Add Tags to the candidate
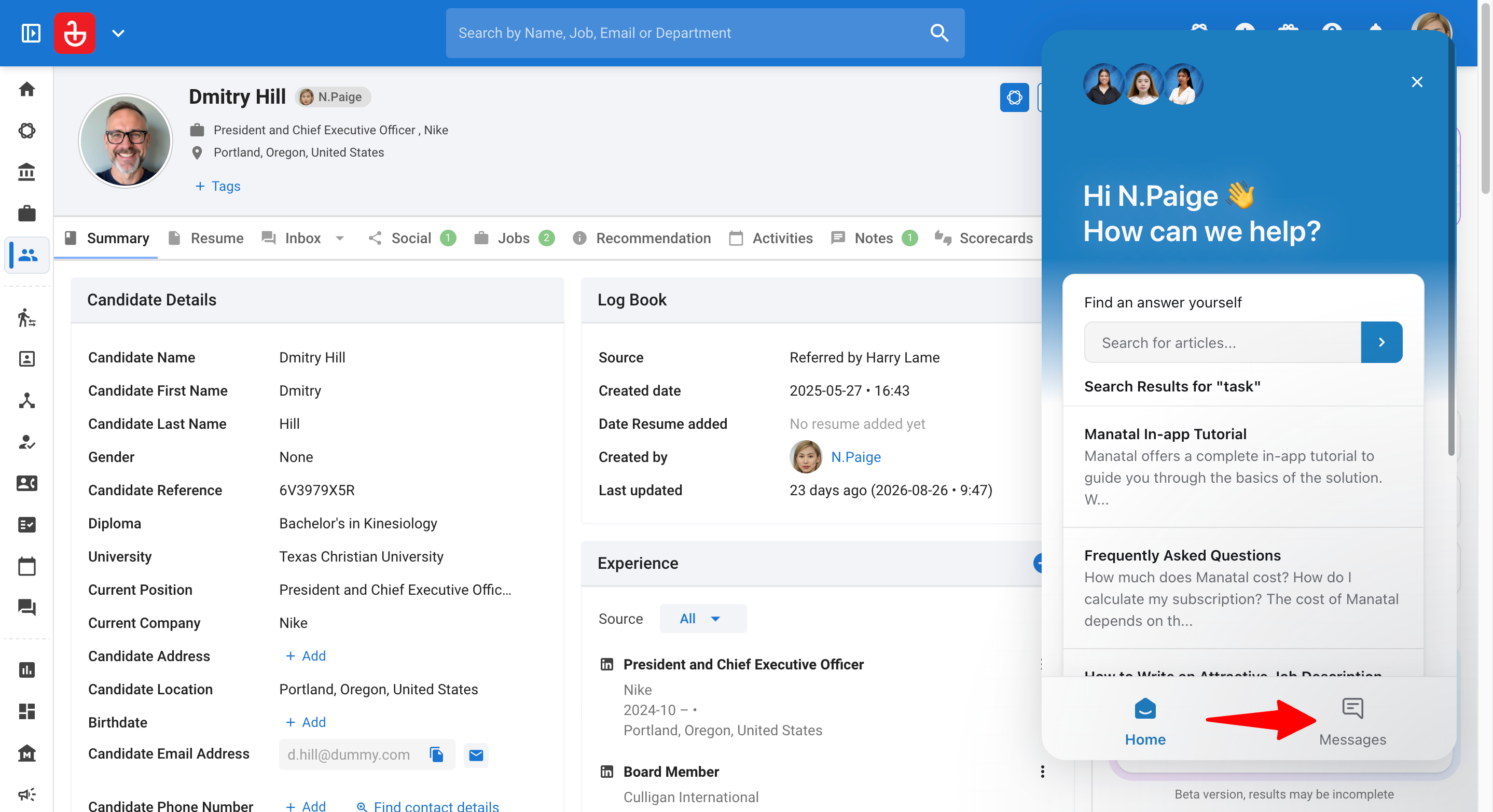This screenshot has height=812, width=1493. point(217,186)
